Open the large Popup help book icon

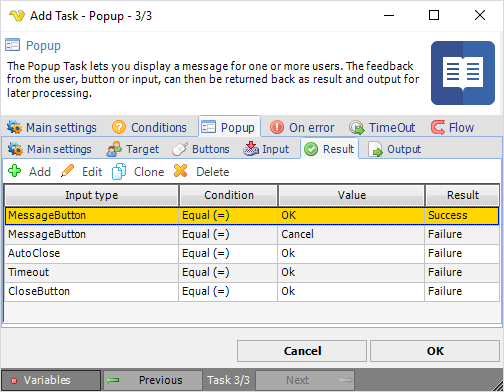point(463,73)
